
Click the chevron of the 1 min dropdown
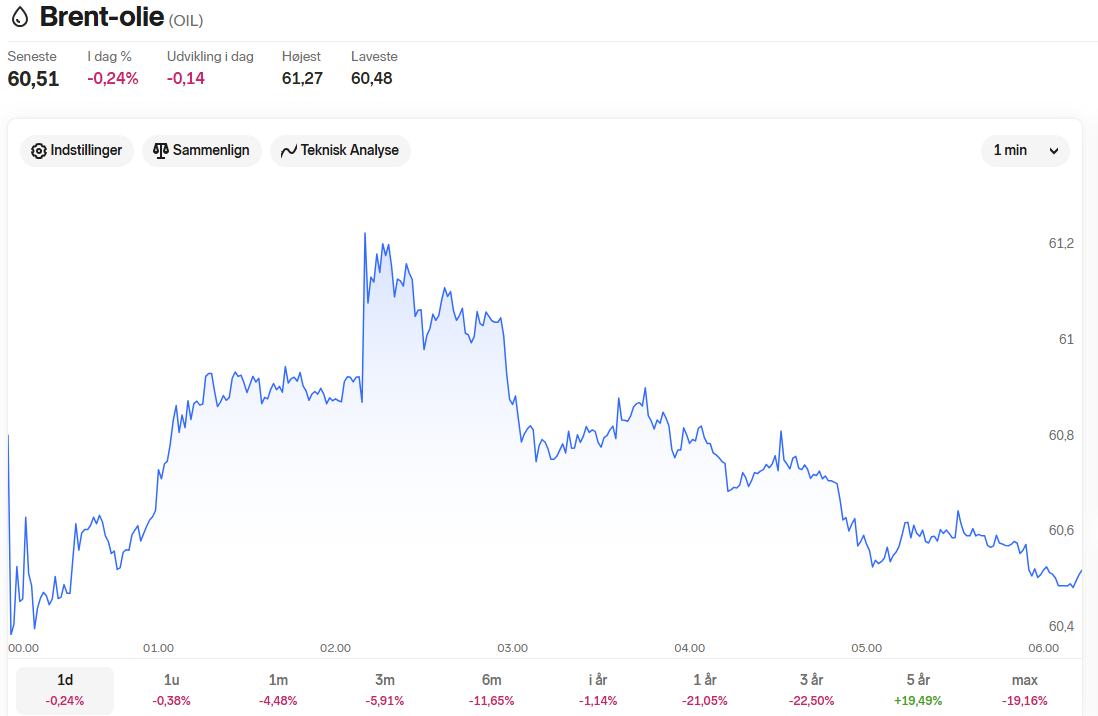click(x=1054, y=151)
